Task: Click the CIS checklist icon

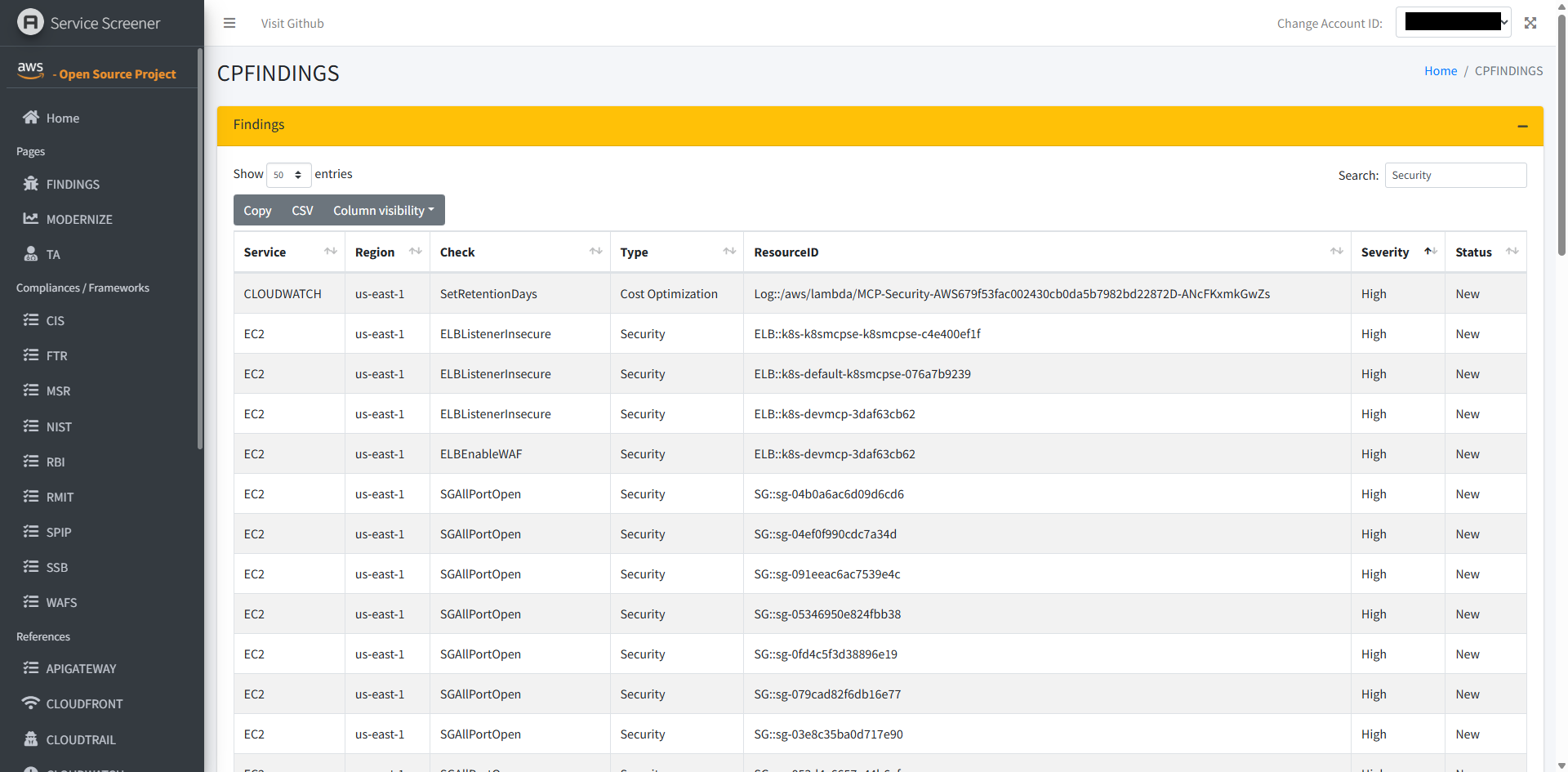Action: click(31, 320)
